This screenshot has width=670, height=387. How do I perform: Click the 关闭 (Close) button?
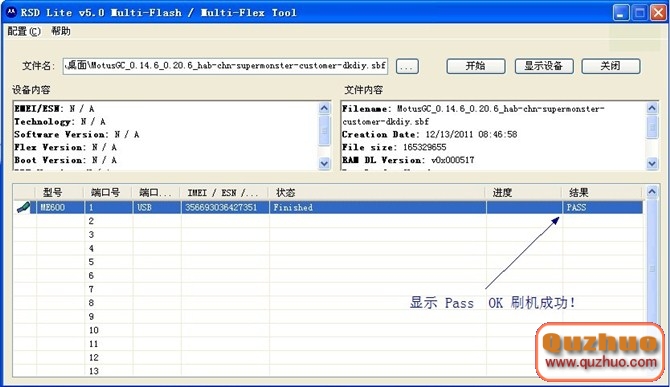pyautogui.click(x=611, y=66)
